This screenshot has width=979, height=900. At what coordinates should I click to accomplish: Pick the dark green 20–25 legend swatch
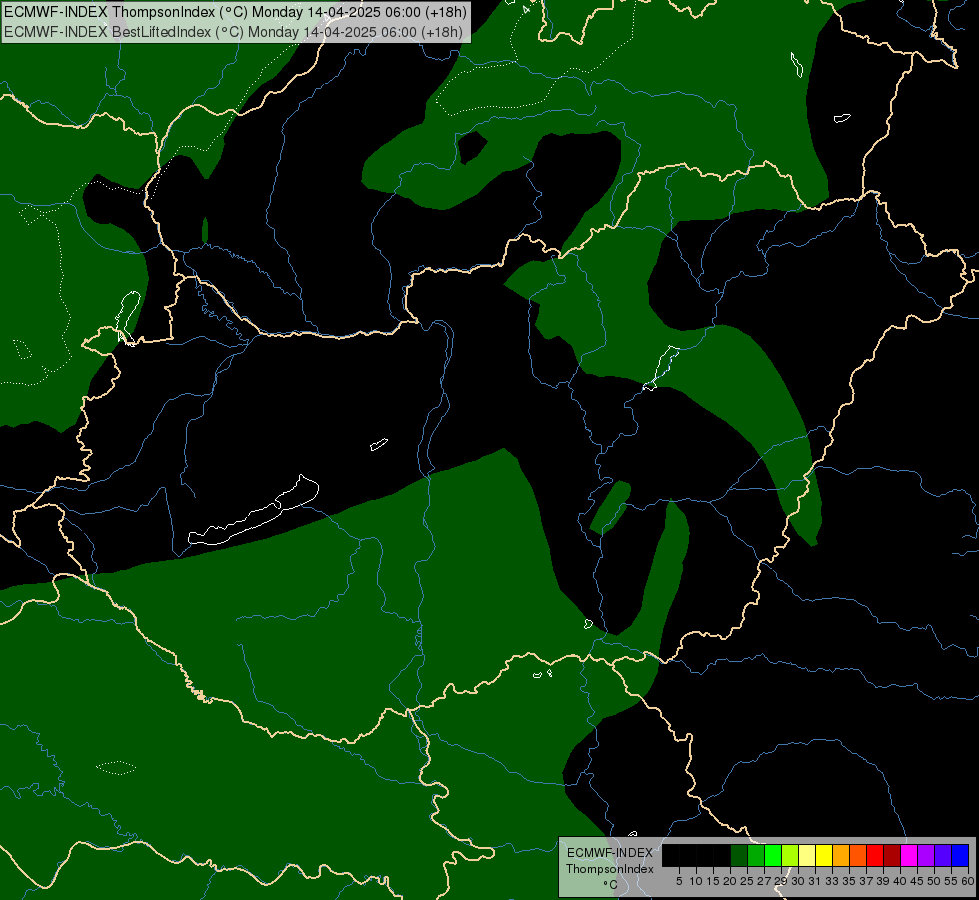(739, 855)
